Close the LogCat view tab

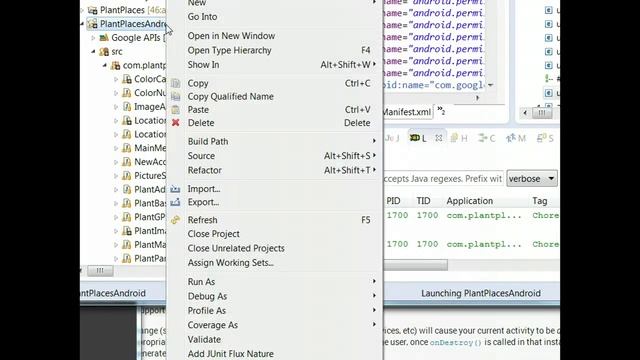point(439,138)
